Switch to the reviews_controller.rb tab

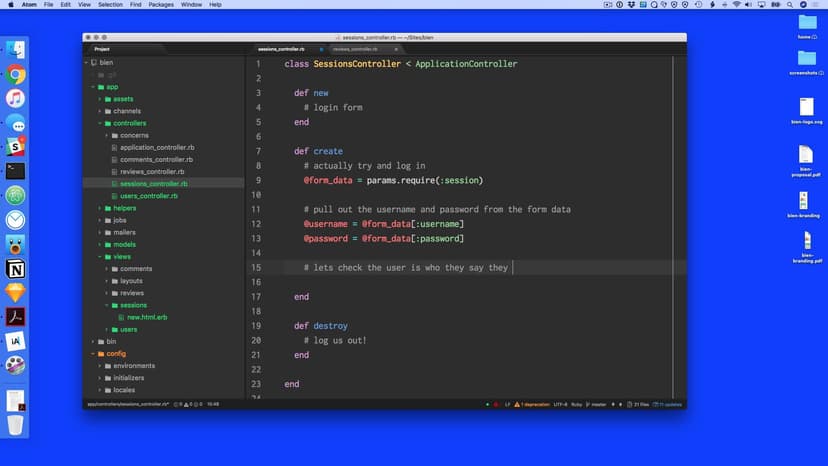point(355,48)
